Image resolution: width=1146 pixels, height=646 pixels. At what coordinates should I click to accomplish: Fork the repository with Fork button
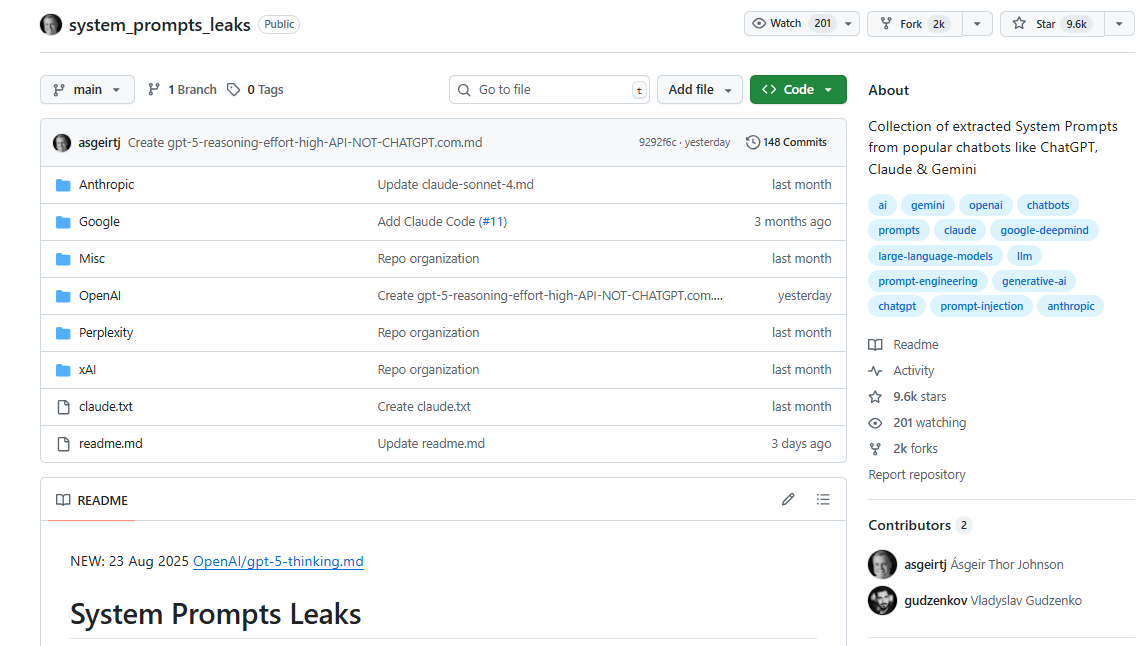coord(915,24)
